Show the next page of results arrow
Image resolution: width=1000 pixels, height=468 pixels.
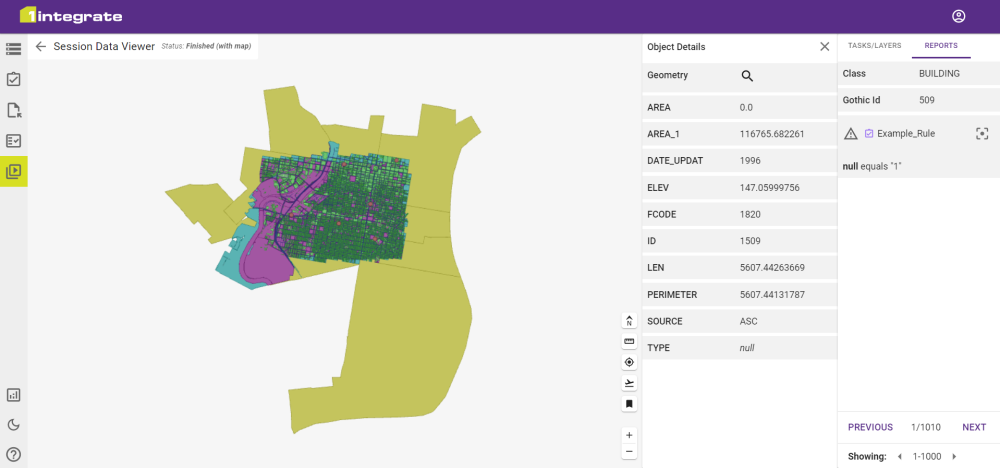point(954,457)
